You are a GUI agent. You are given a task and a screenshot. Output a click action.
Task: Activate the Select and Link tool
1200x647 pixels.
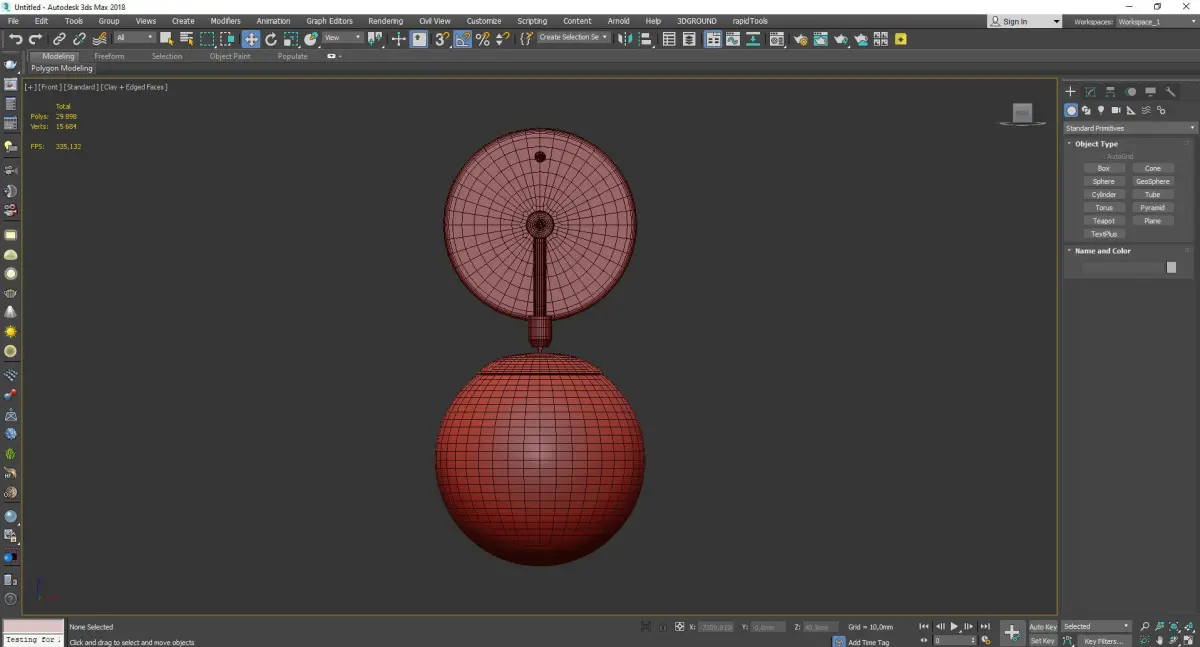(x=59, y=39)
